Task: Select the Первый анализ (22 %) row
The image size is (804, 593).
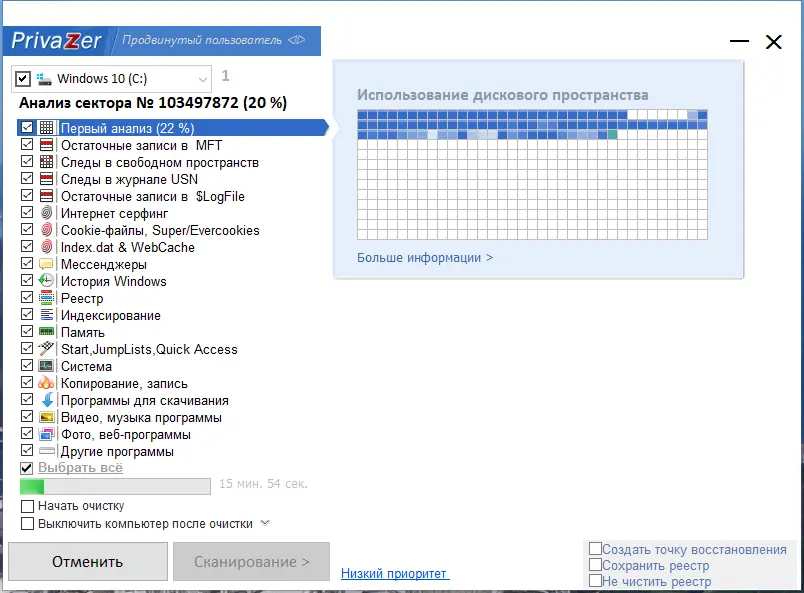Action: [x=173, y=128]
